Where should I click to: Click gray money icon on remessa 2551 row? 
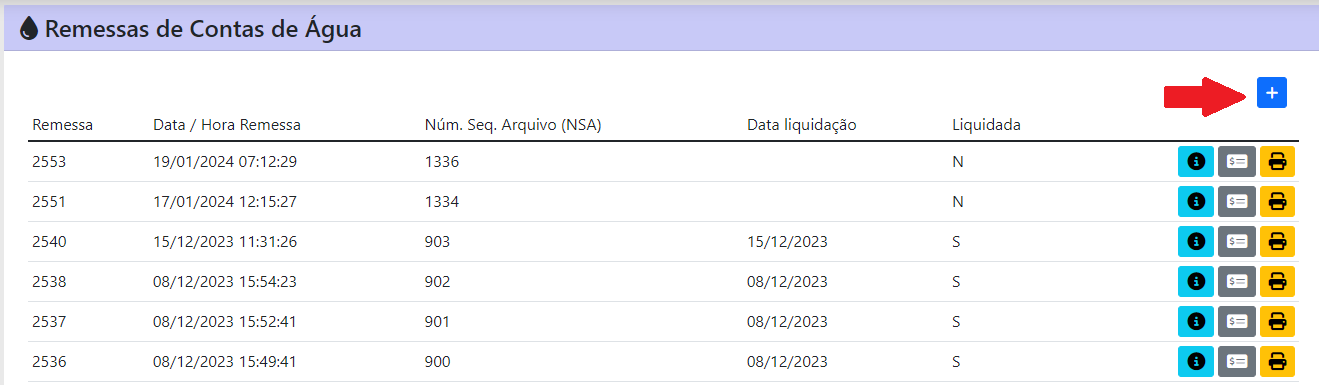1236,201
